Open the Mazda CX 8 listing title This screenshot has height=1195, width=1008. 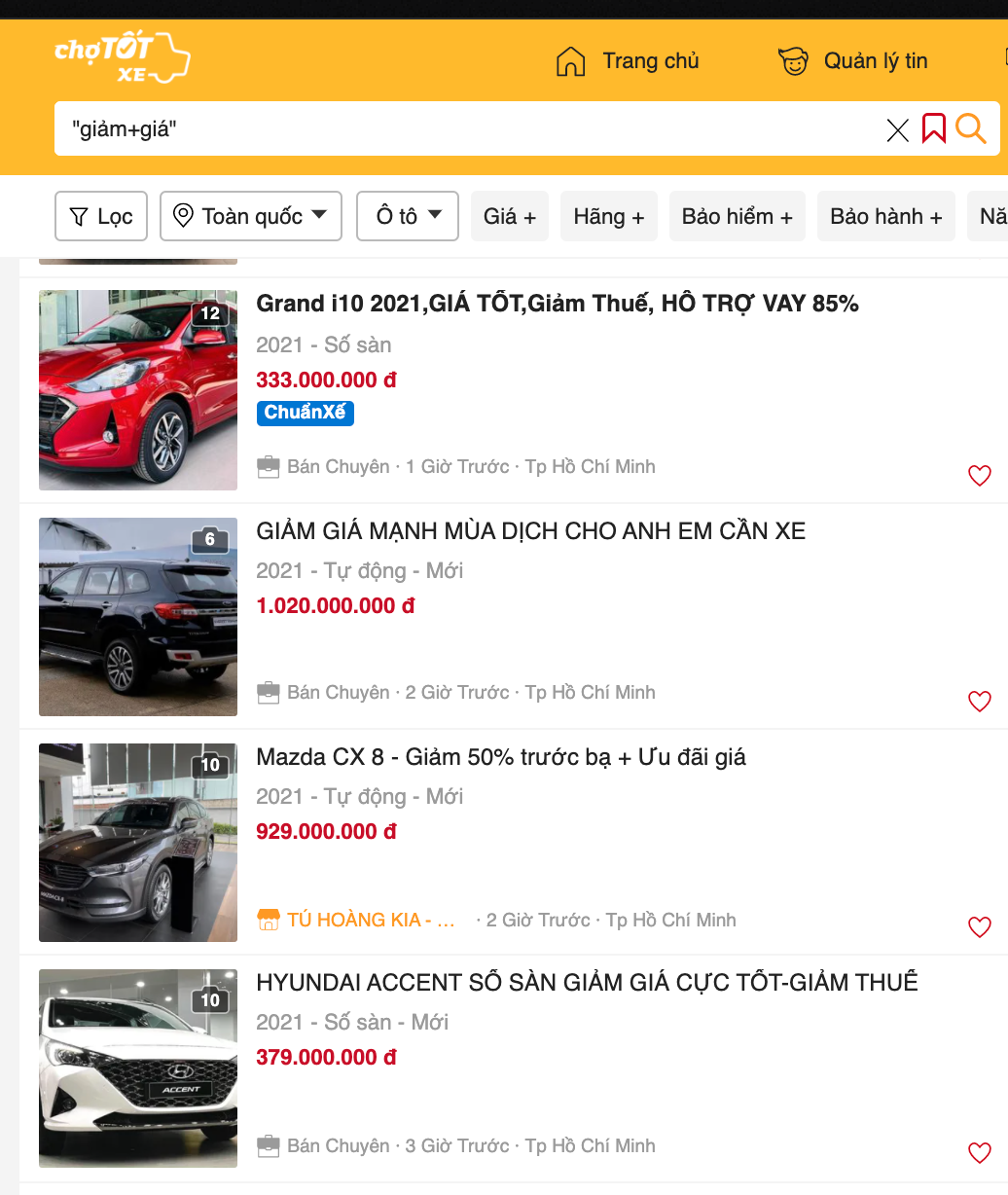pos(501,757)
